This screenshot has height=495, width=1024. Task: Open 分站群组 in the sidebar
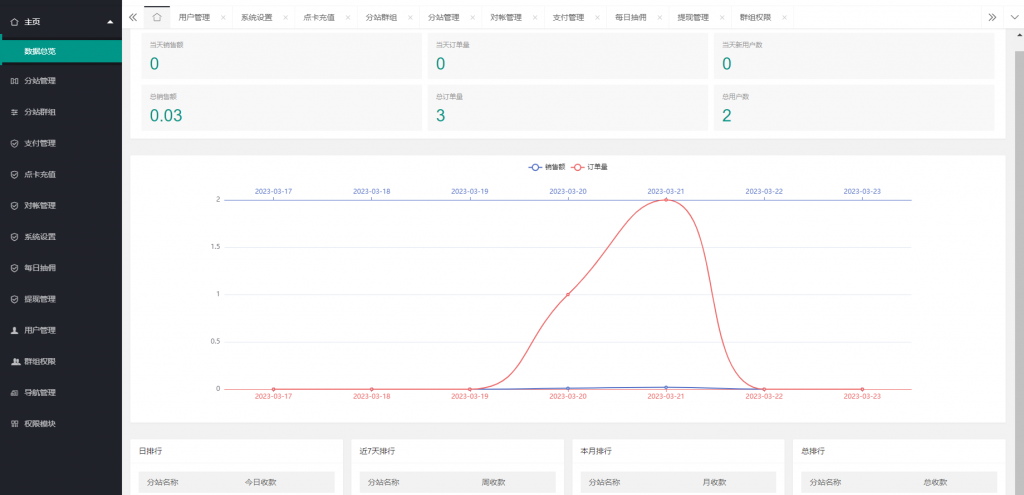point(61,112)
